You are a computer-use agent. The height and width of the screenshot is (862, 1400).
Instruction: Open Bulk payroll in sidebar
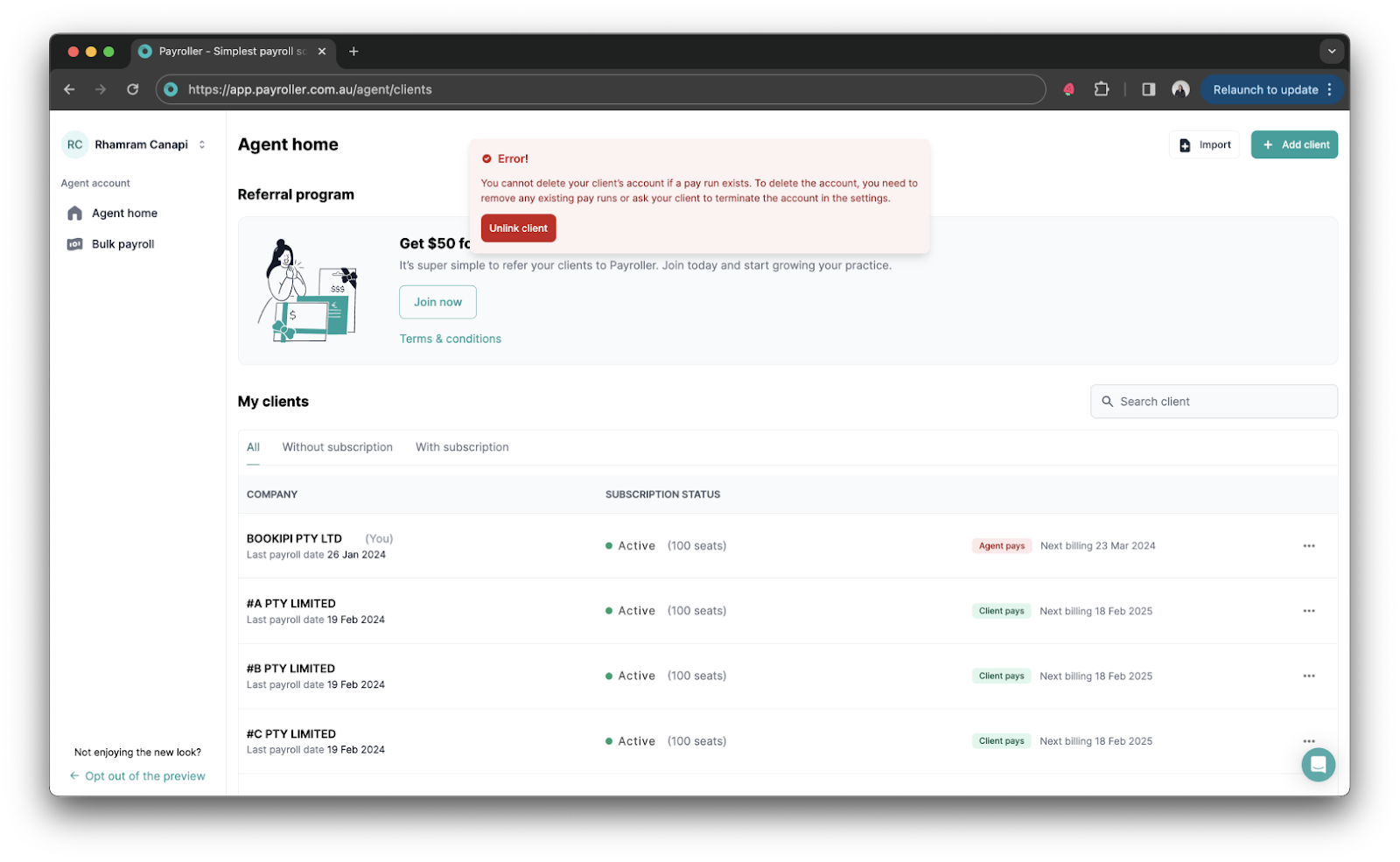click(122, 244)
